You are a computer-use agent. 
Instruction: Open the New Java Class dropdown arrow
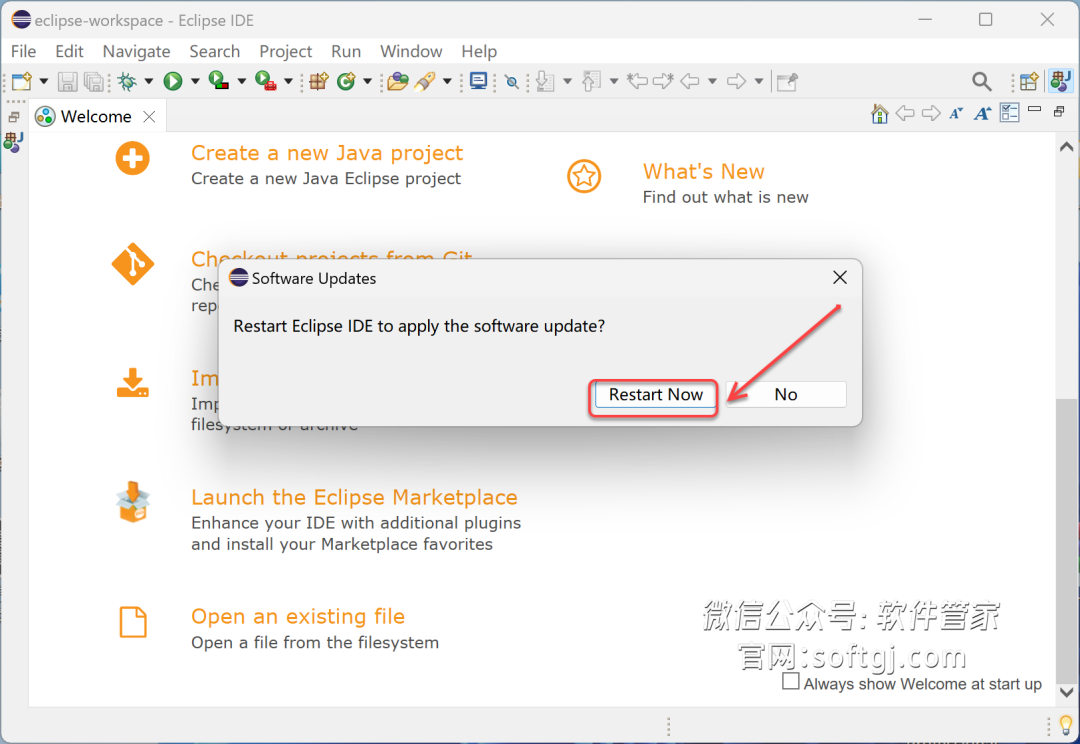coord(367,81)
